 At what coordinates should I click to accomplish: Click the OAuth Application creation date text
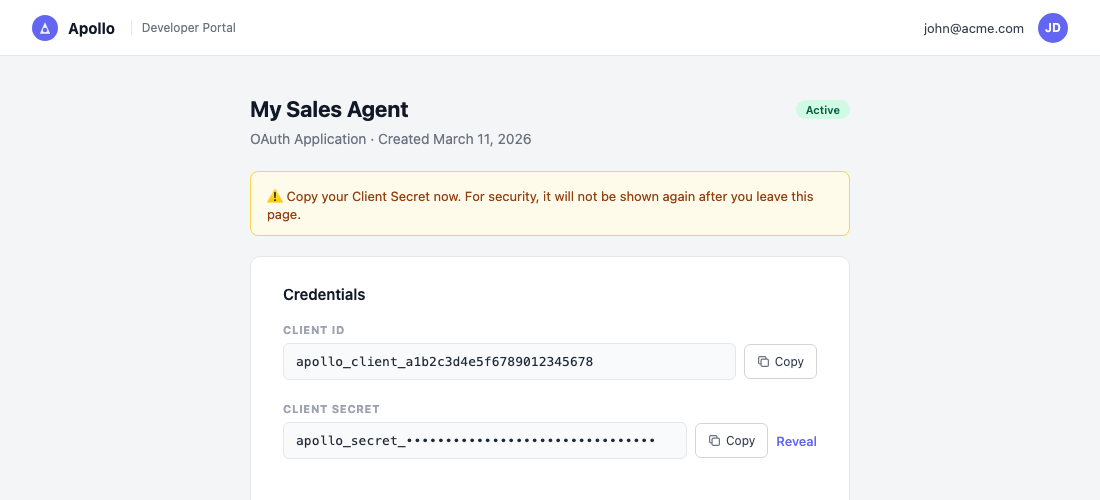(390, 139)
